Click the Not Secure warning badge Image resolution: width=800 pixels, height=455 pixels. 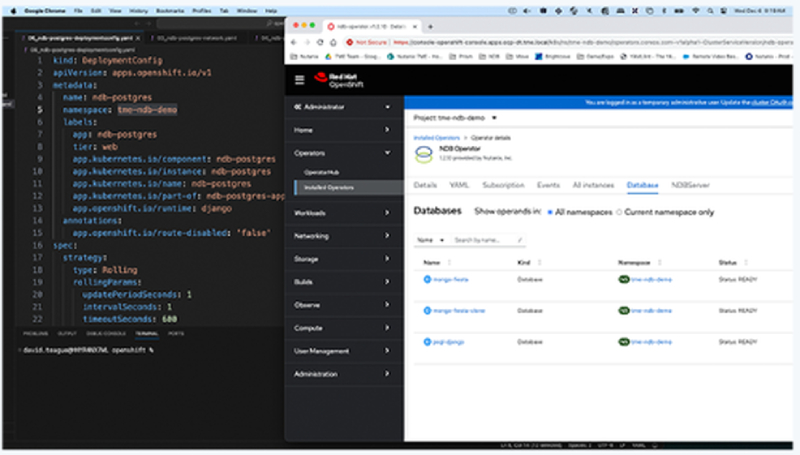366,42
